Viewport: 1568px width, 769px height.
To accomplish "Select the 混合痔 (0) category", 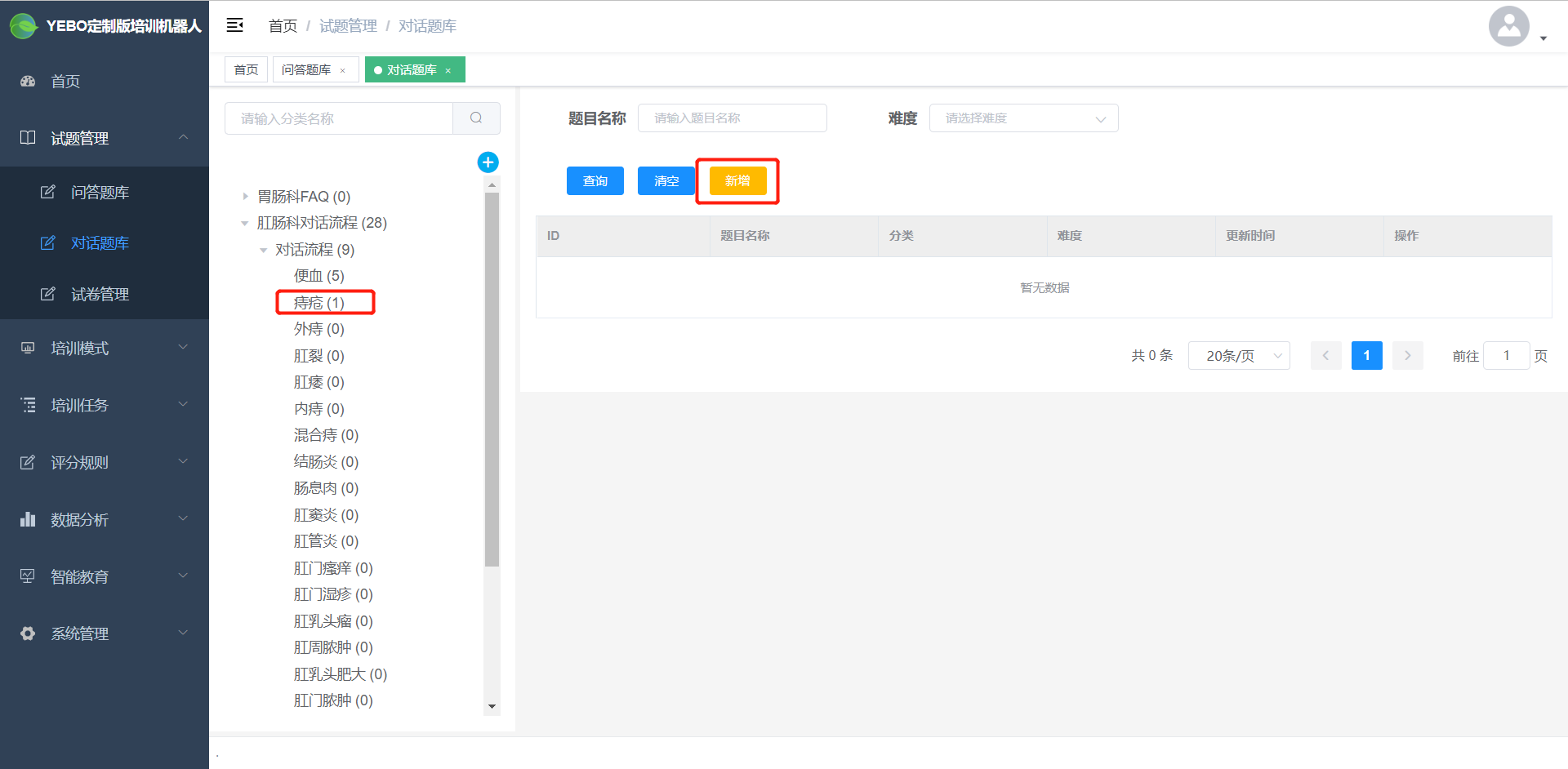I will point(327,435).
